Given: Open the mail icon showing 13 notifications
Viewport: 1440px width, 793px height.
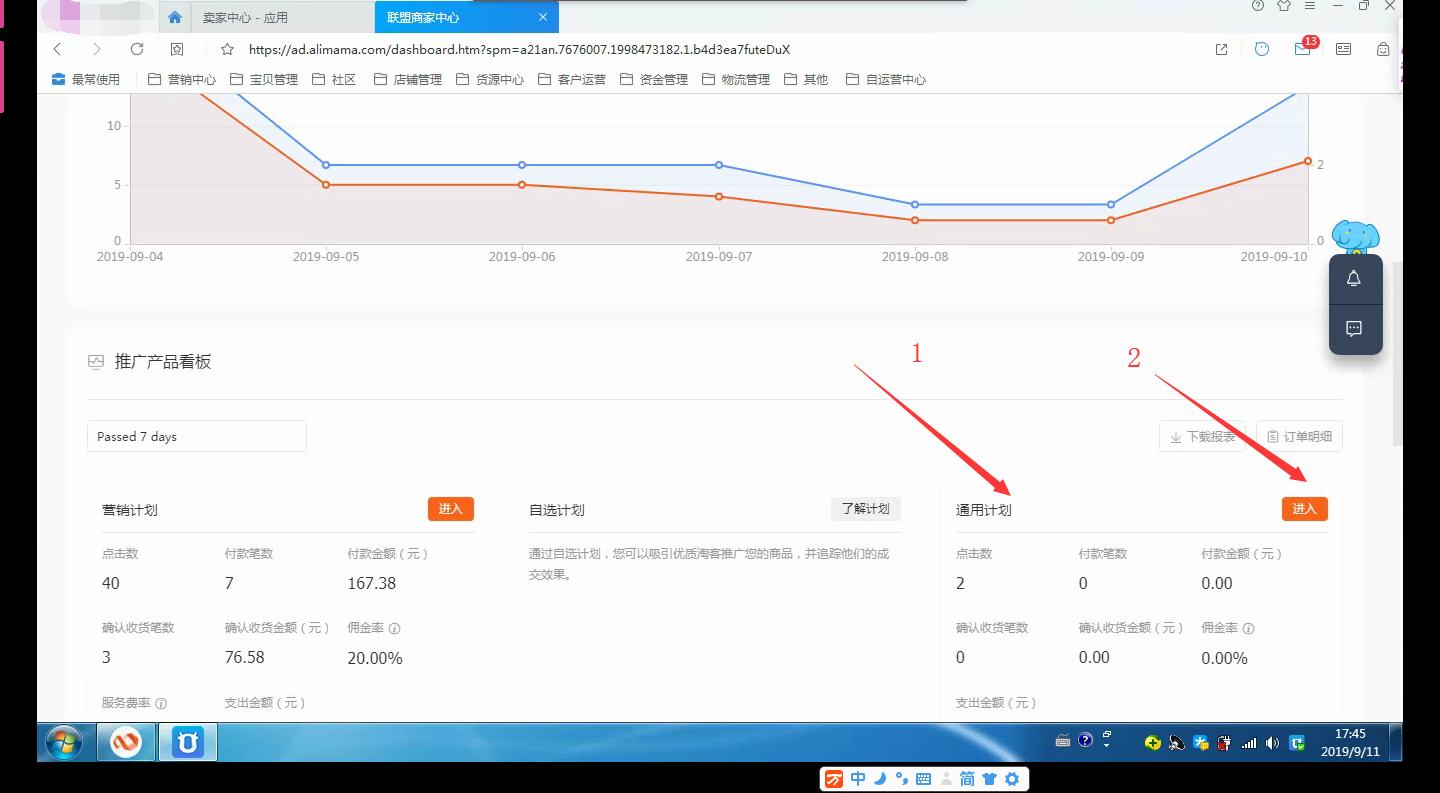Looking at the screenshot, I should point(1301,48).
